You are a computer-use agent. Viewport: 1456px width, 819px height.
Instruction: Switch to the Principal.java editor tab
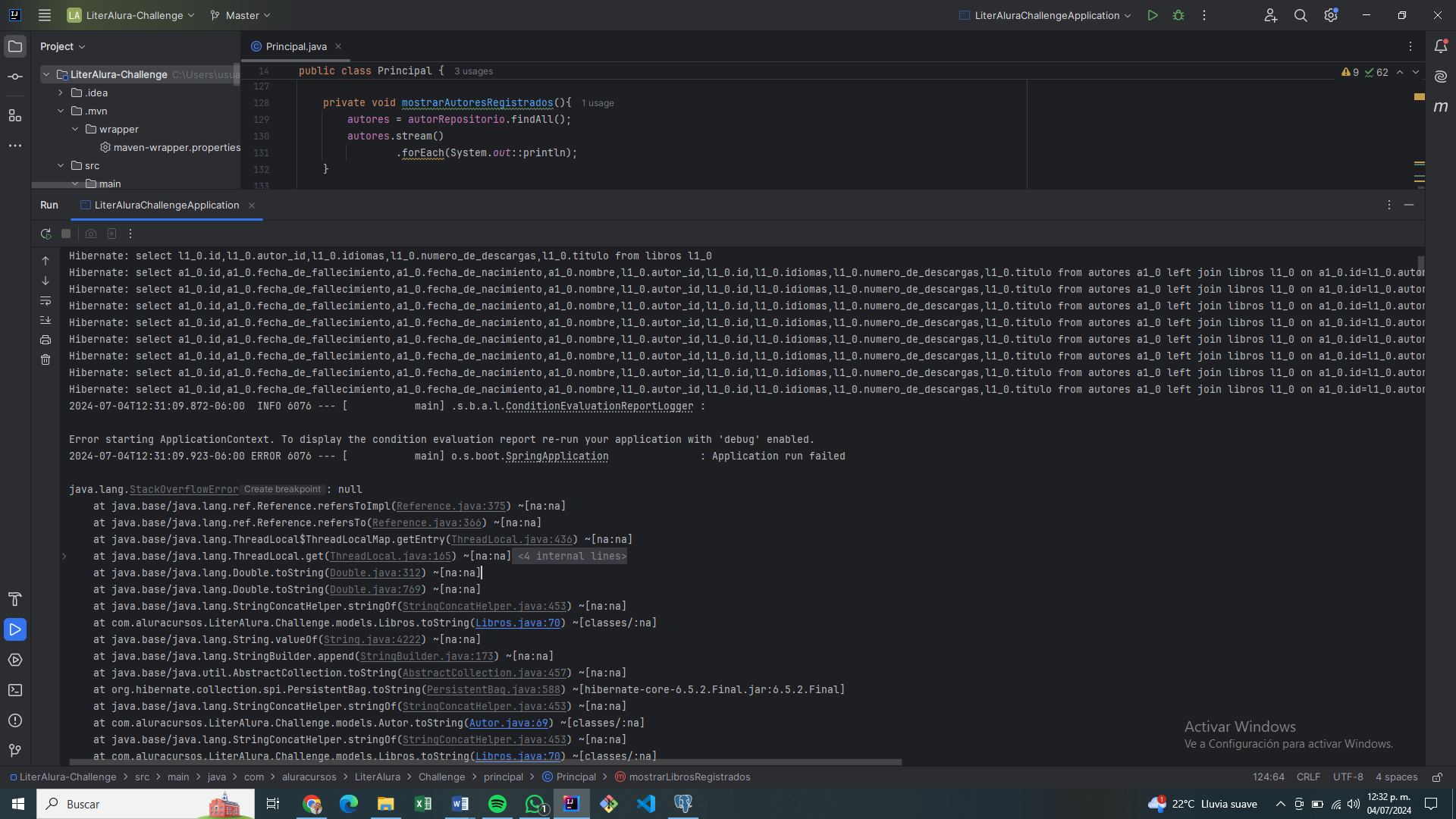pyautogui.click(x=296, y=46)
